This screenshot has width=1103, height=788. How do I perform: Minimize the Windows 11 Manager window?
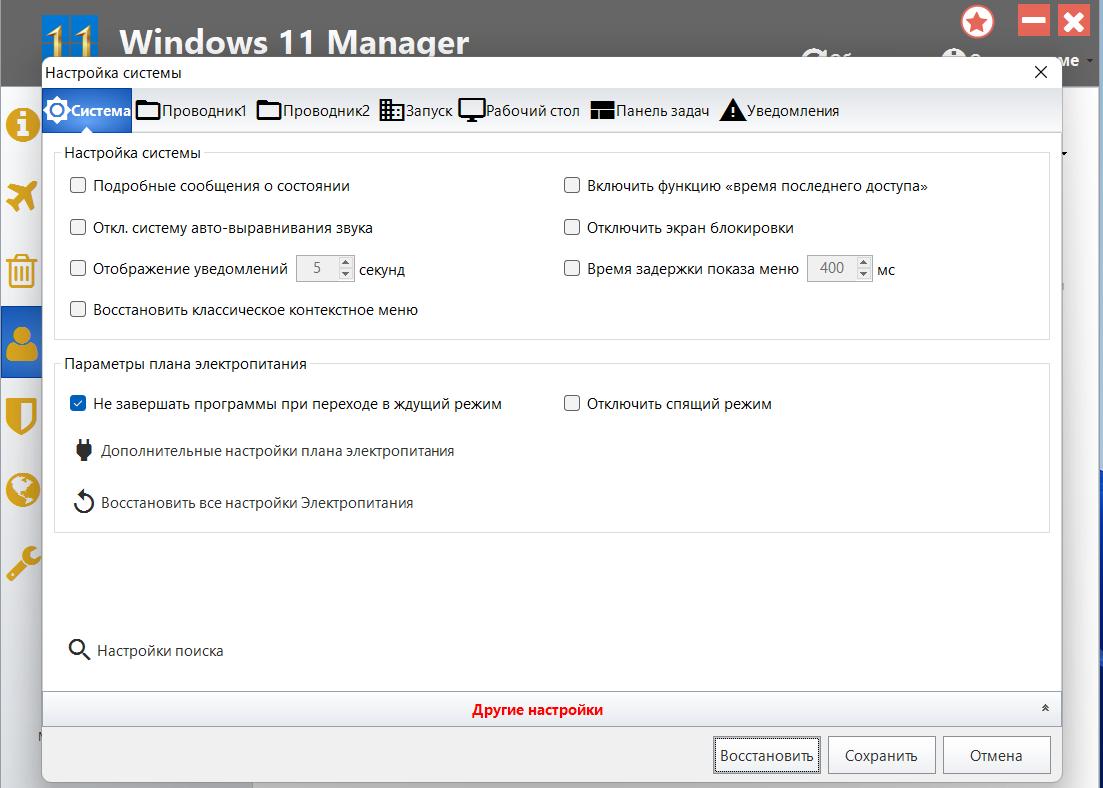point(1033,21)
